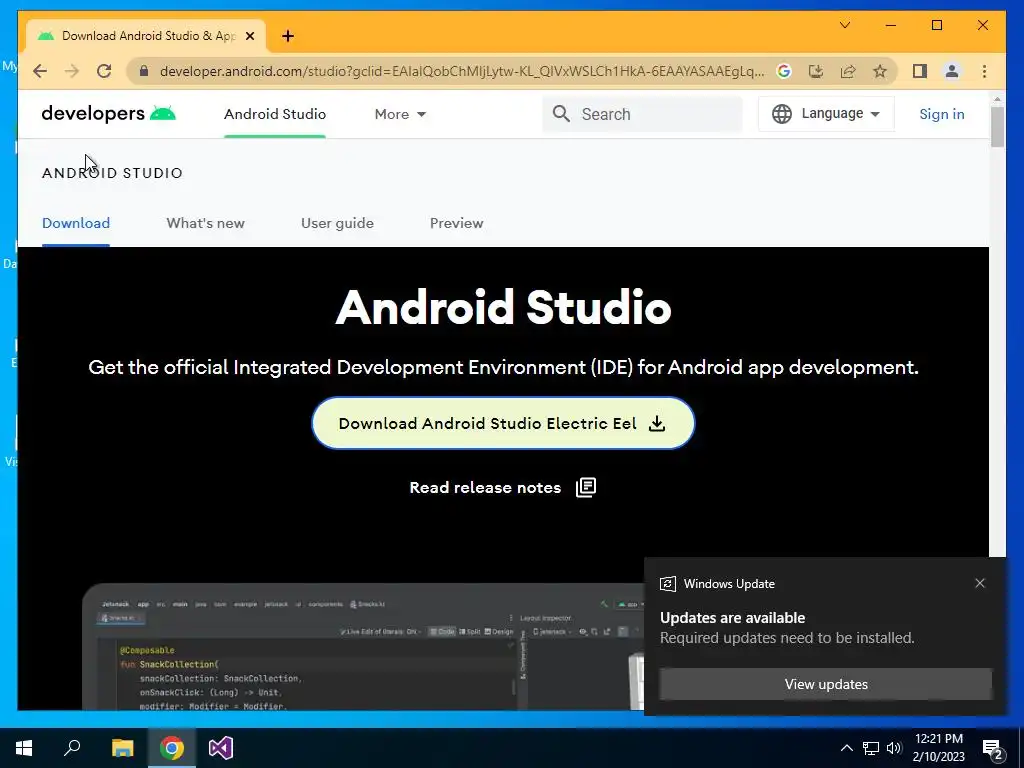
Task: Open taskbar search magnifier
Action: point(72,748)
